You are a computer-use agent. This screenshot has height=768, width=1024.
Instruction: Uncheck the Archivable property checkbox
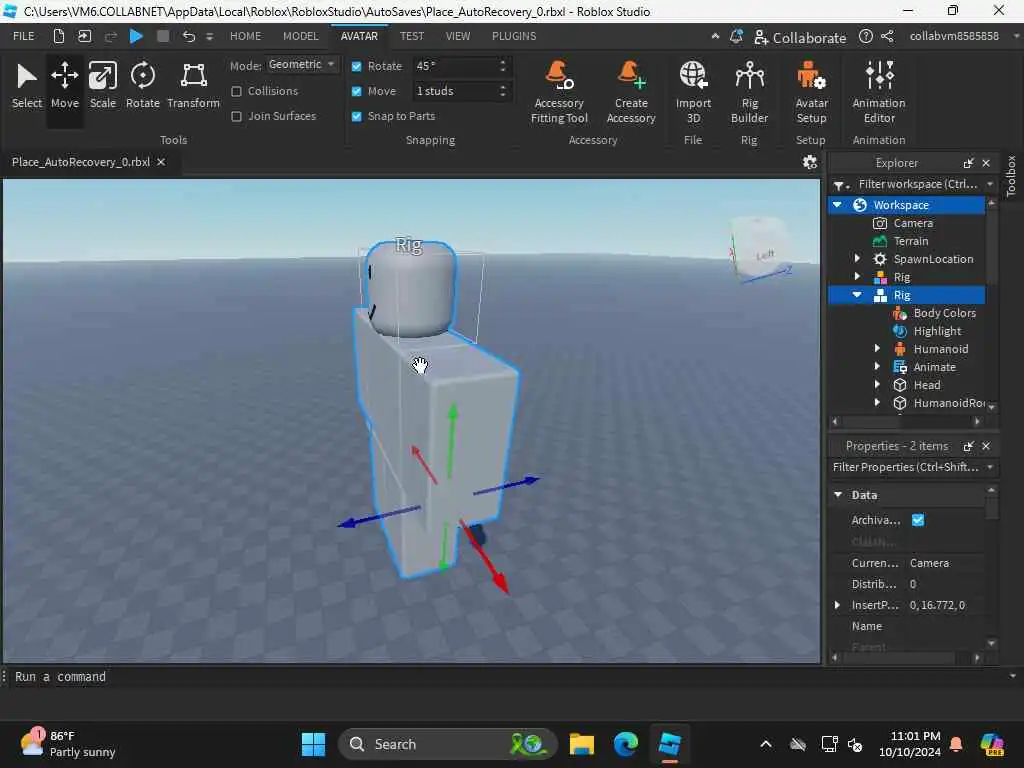click(x=918, y=520)
